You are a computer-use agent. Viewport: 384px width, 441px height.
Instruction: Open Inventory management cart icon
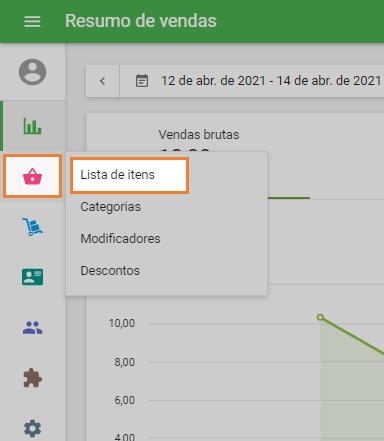(x=32, y=227)
